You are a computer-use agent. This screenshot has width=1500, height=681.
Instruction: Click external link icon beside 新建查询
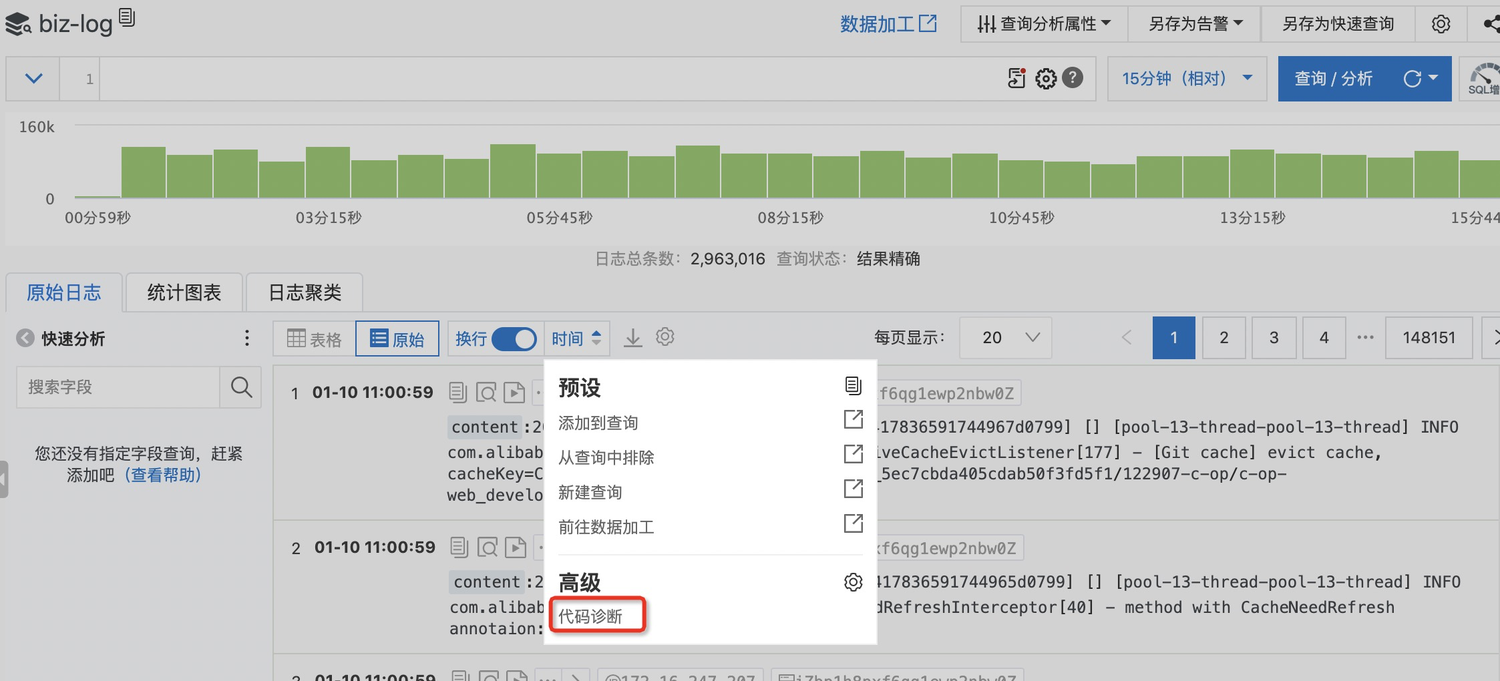point(853,489)
